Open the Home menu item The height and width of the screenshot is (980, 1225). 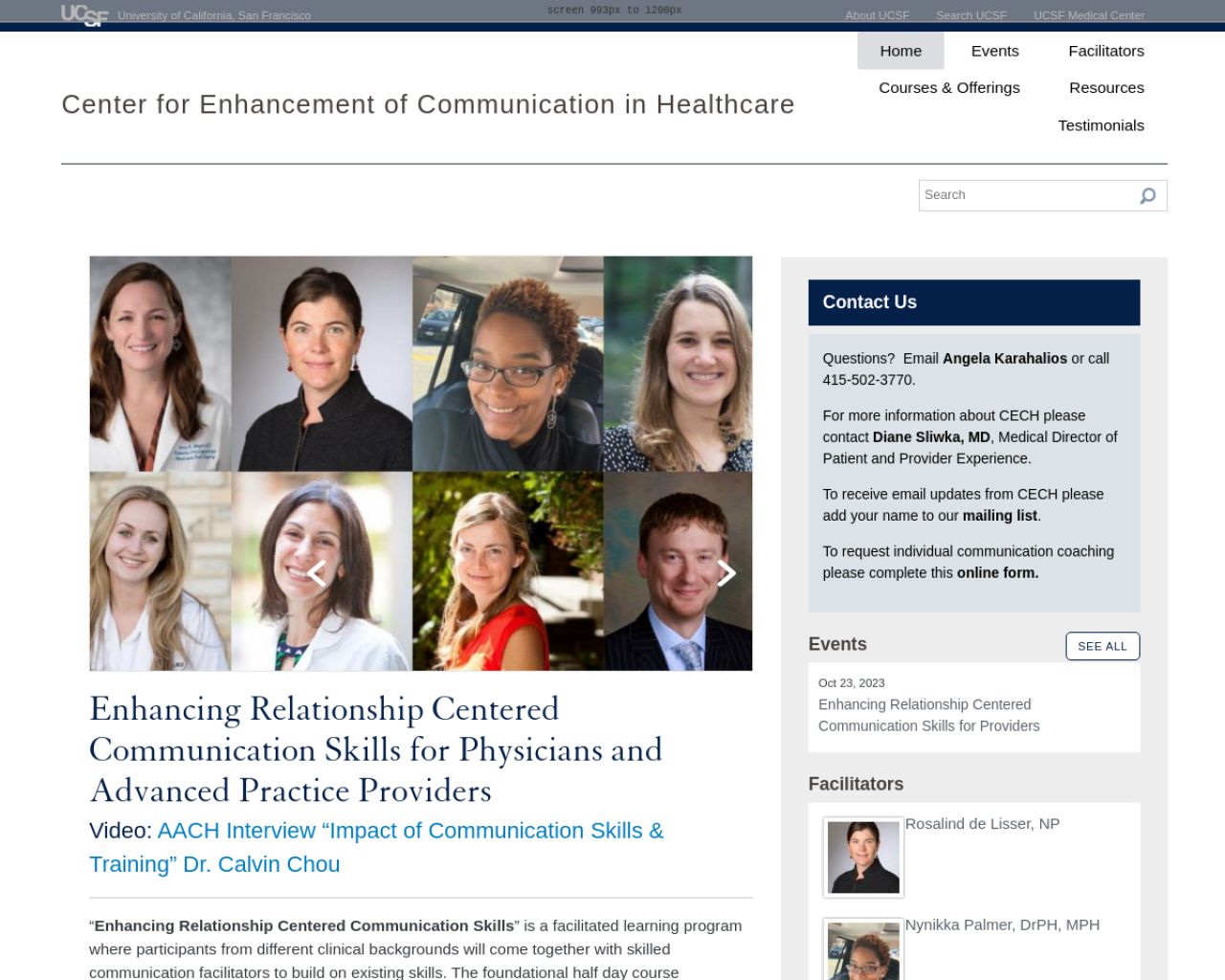(x=901, y=51)
